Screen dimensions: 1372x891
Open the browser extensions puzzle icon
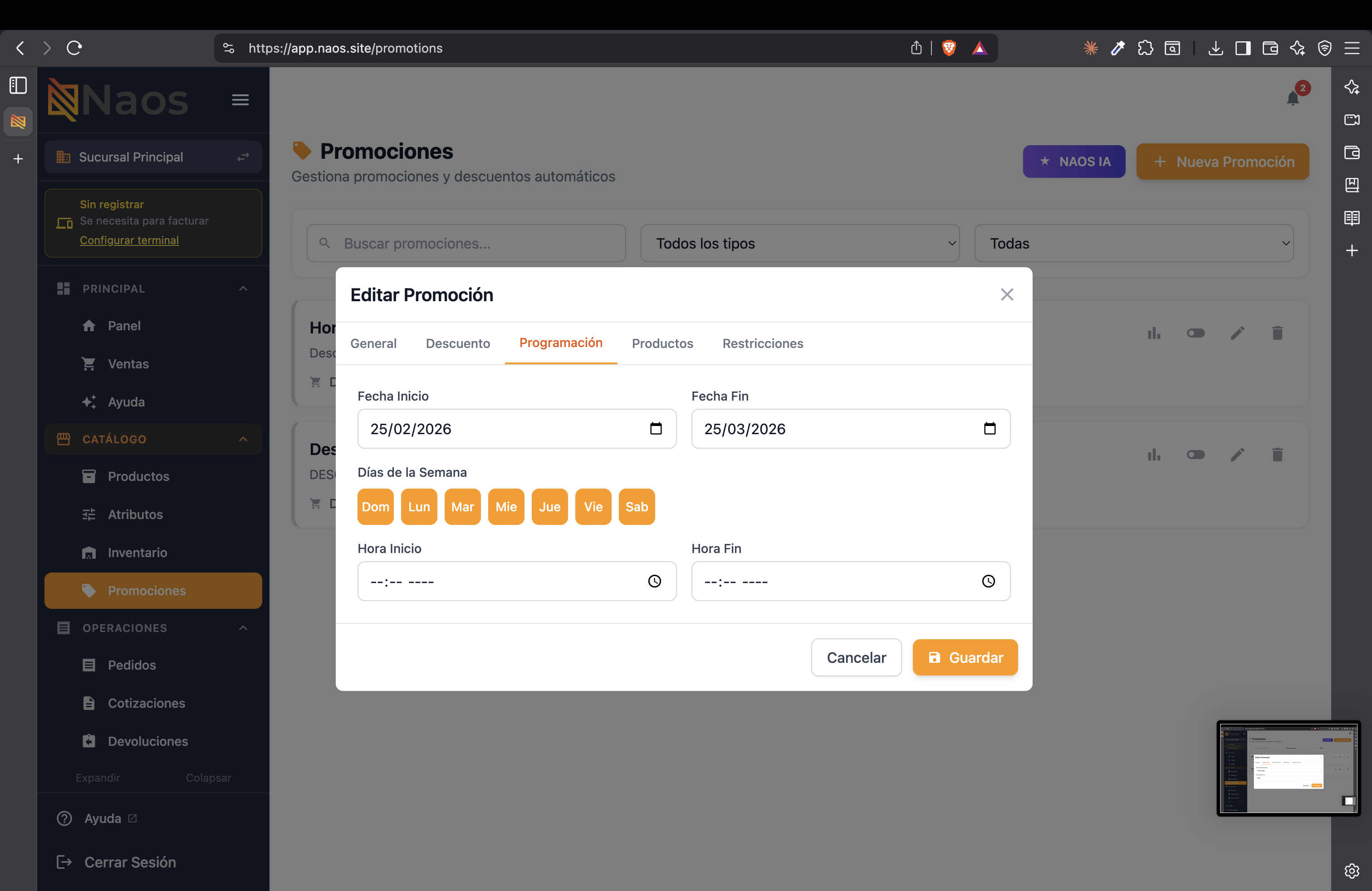coord(1145,48)
